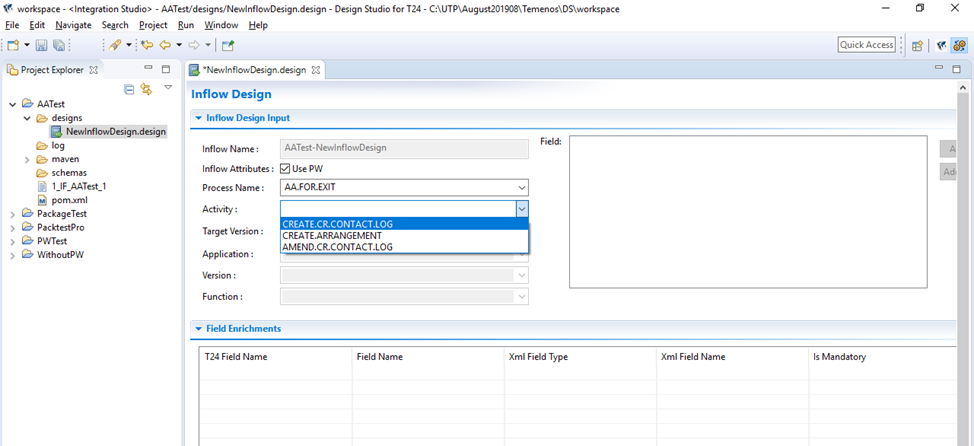The width and height of the screenshot is (974, 446).
Task: Click the Save toolbar icon
Action: click(x=41, y=45)
